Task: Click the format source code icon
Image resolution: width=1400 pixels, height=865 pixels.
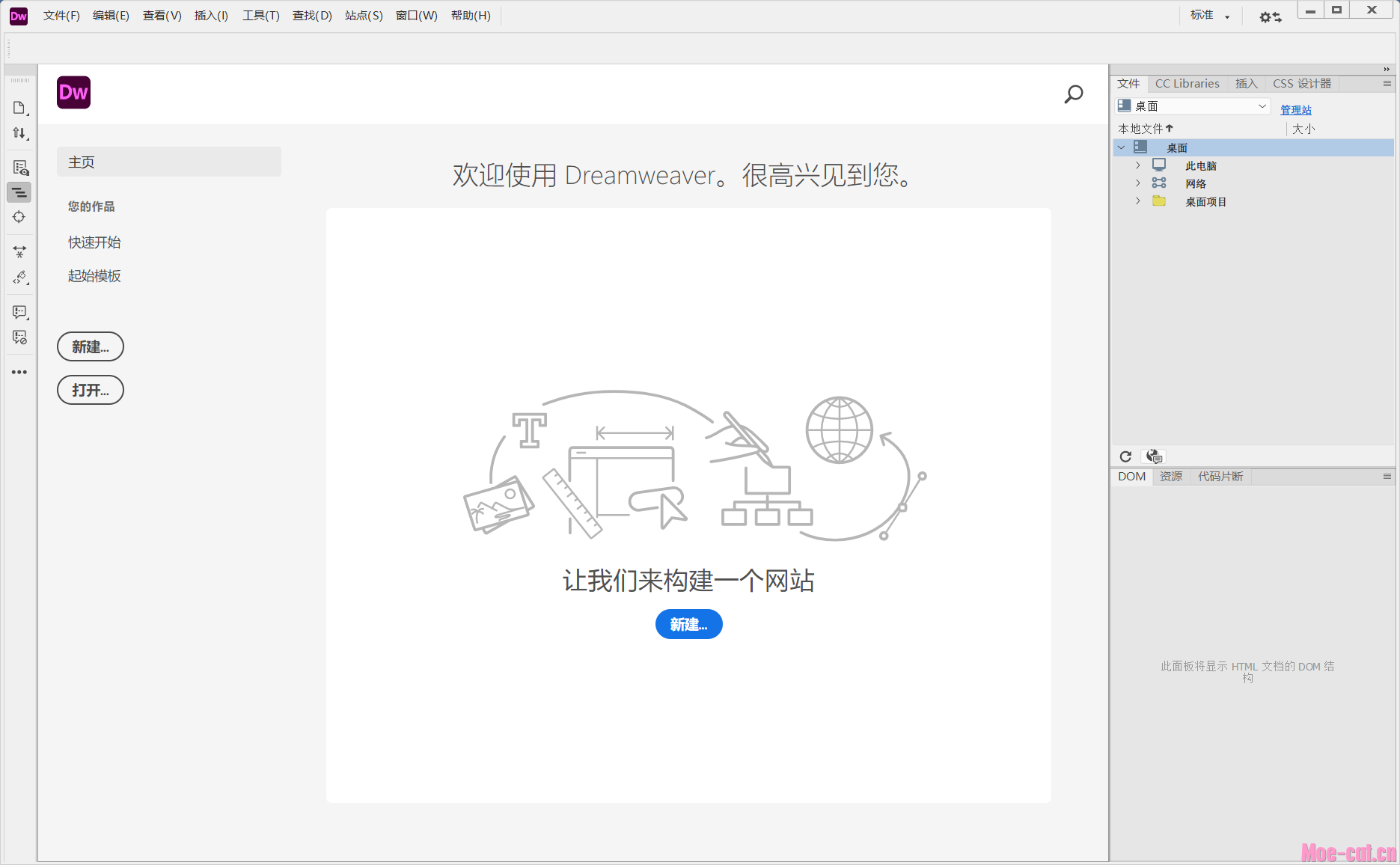Action: [x=19, y=278]
